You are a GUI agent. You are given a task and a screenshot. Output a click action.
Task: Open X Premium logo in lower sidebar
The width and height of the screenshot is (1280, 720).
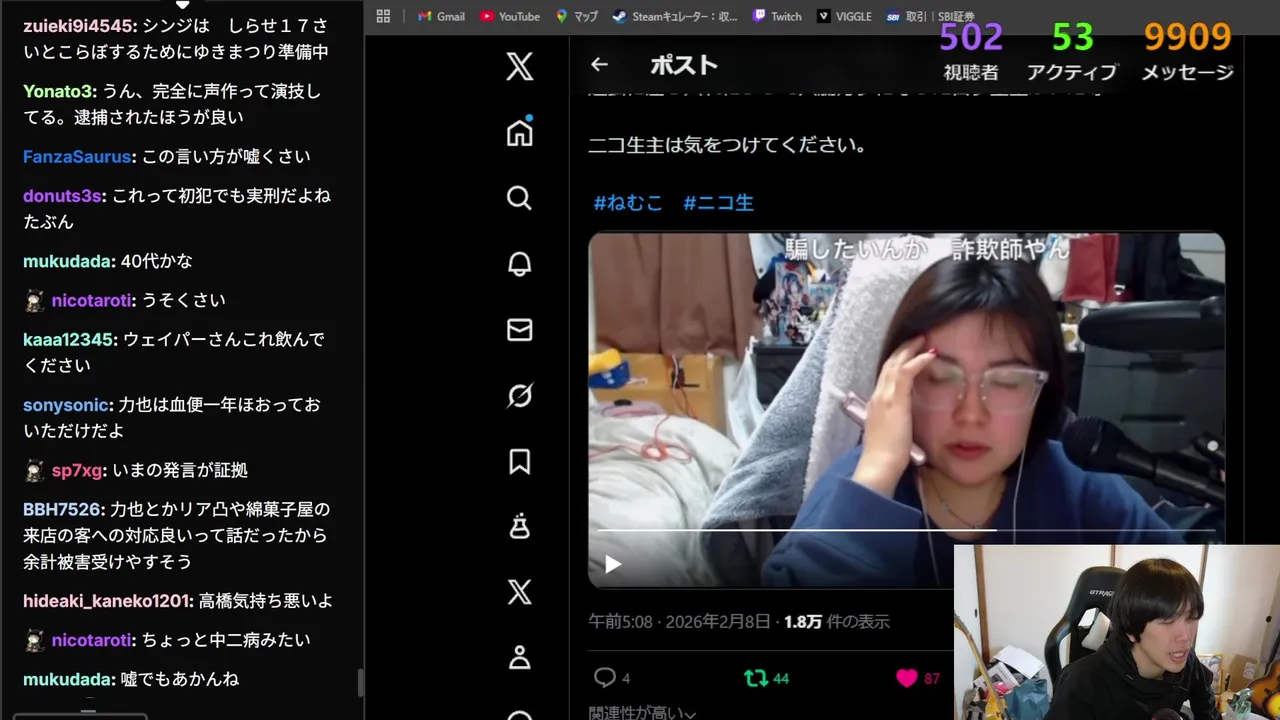tap(519, 592)
